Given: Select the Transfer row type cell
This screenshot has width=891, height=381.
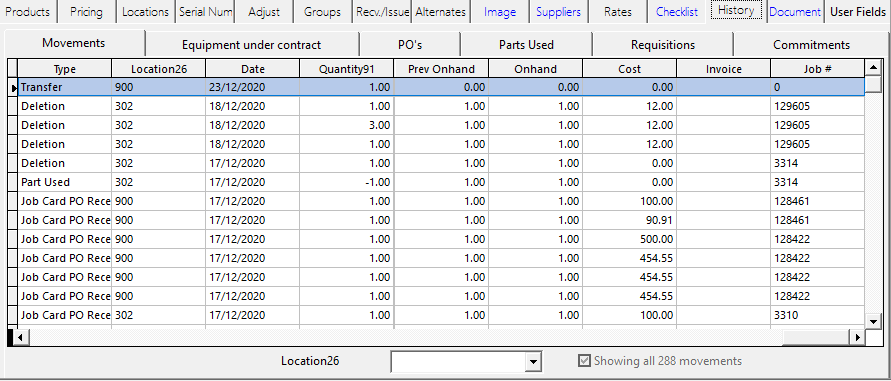Looking at the screenshot, I should pyautogui.click(x=65, y=88).
